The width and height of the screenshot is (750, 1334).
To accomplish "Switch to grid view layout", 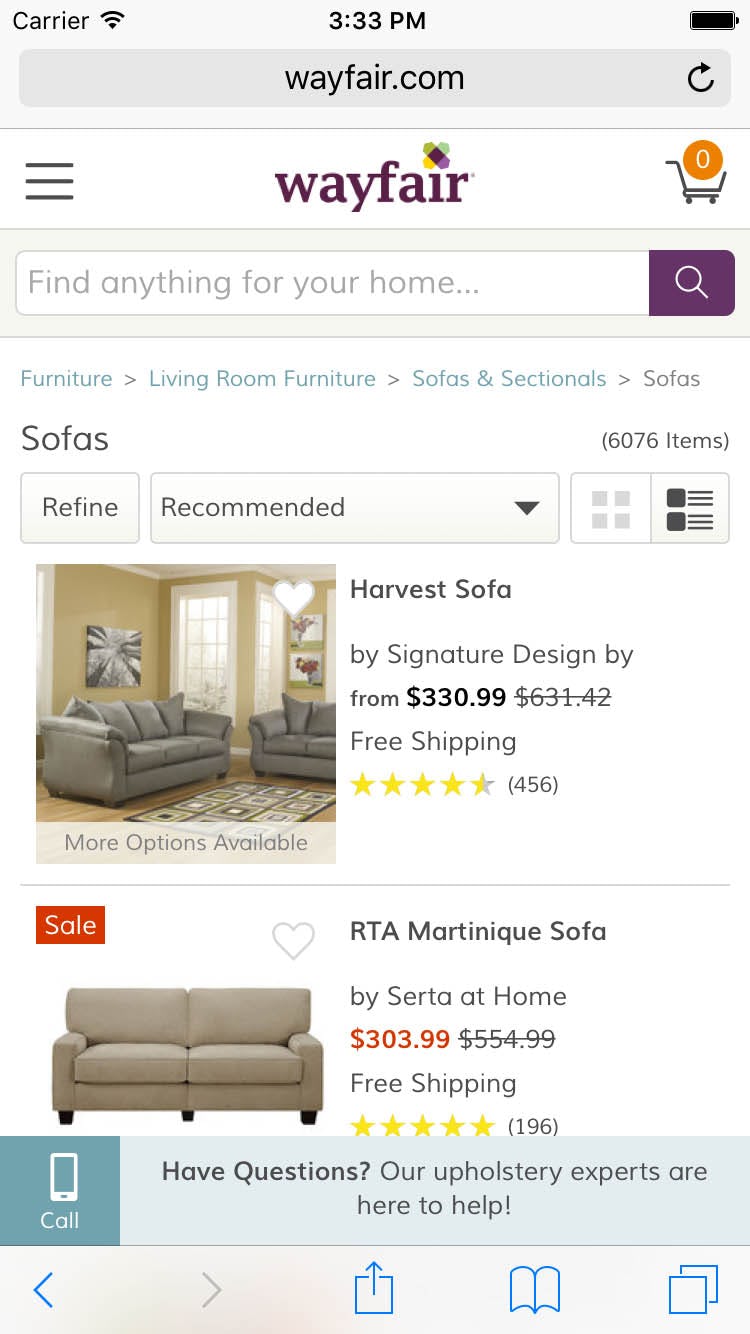I will [611, 508].
